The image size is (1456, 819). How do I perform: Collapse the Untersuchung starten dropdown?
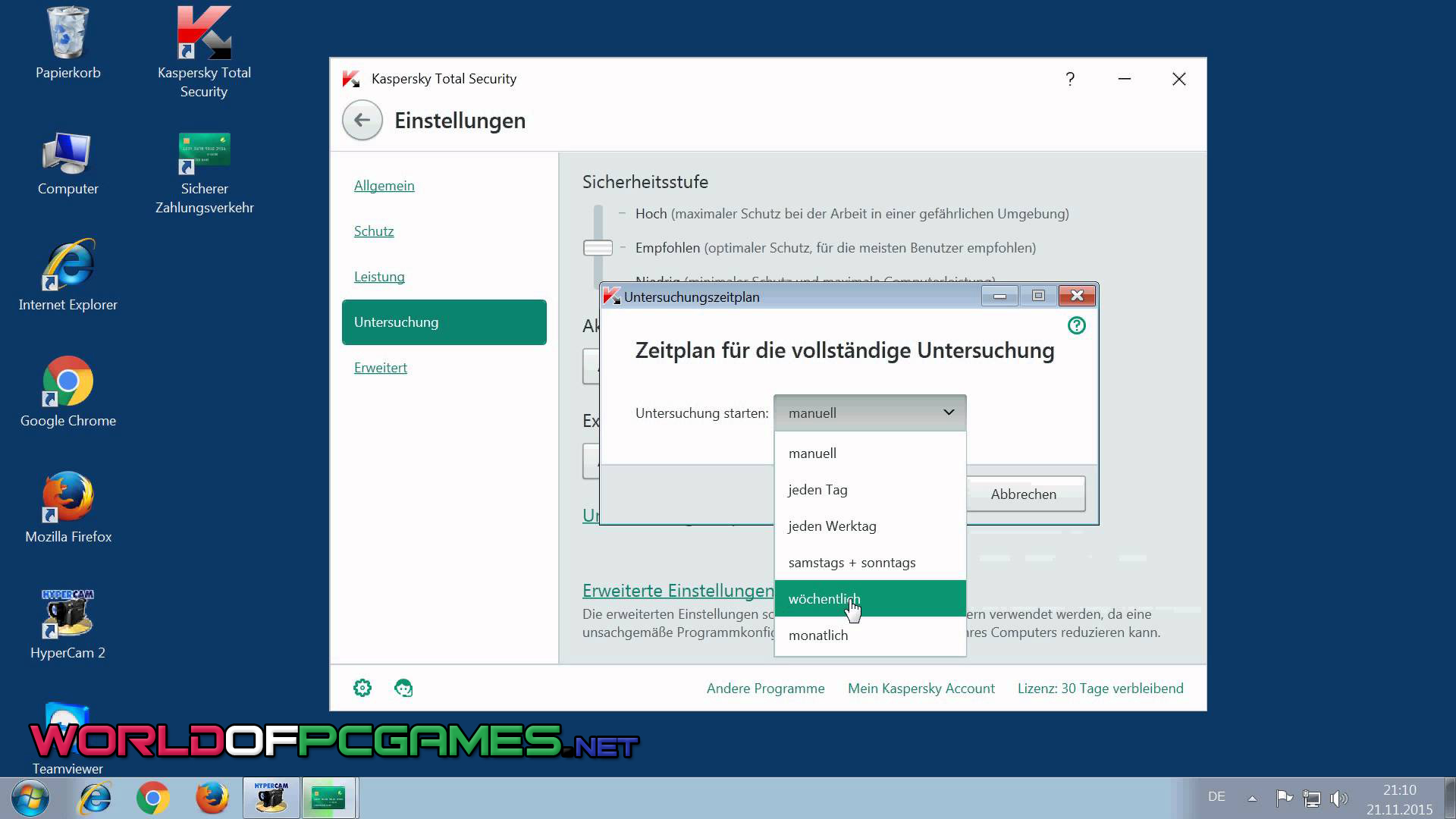948,413
